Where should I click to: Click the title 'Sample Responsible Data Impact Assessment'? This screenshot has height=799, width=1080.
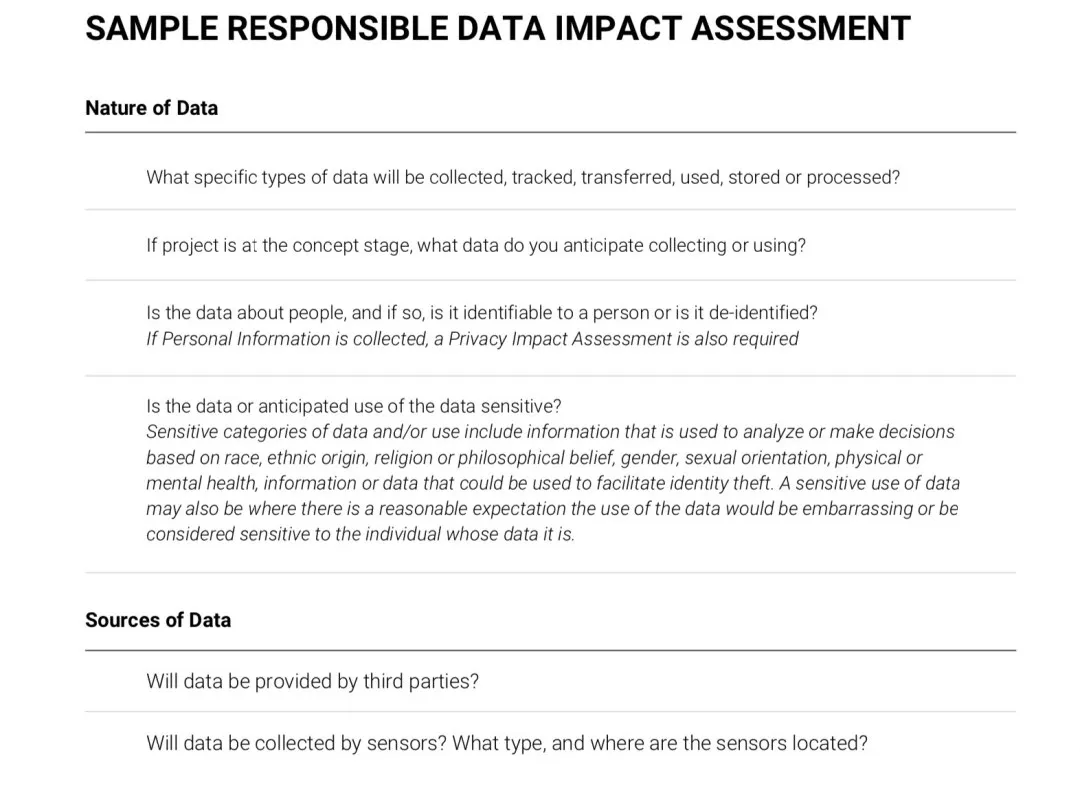497,28
